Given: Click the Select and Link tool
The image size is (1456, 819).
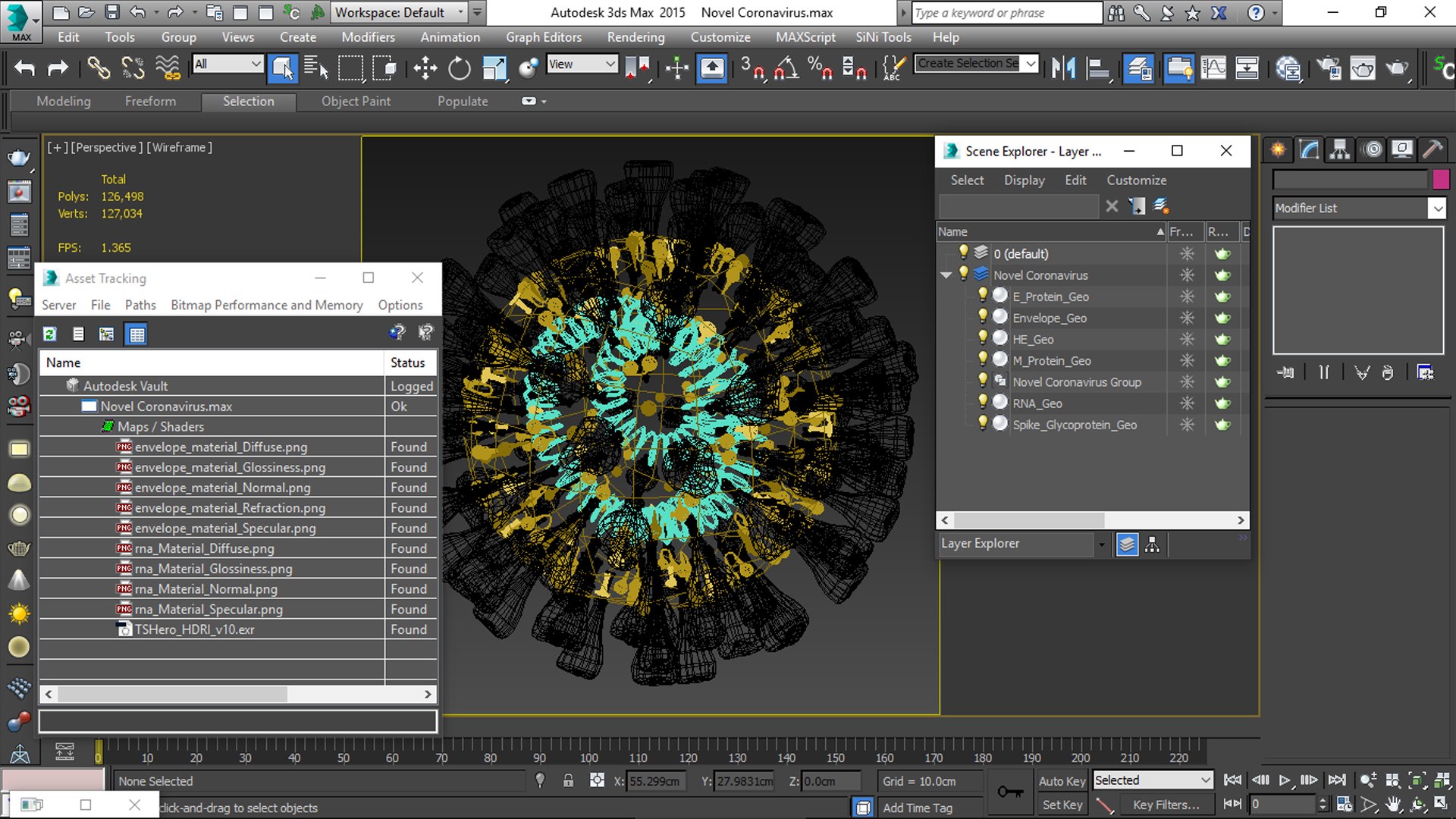Looking at the screenshot, I should click(x=98, y=68).
